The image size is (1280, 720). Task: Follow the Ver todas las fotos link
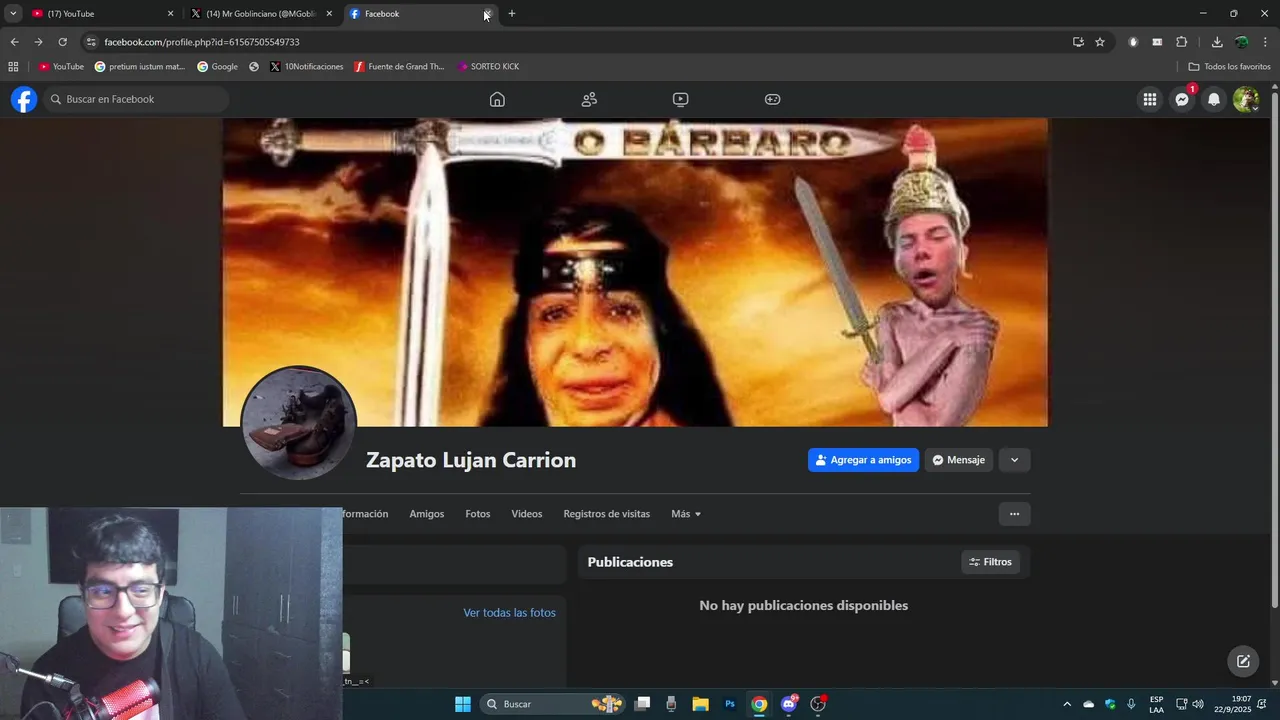(x=509, y=613)
